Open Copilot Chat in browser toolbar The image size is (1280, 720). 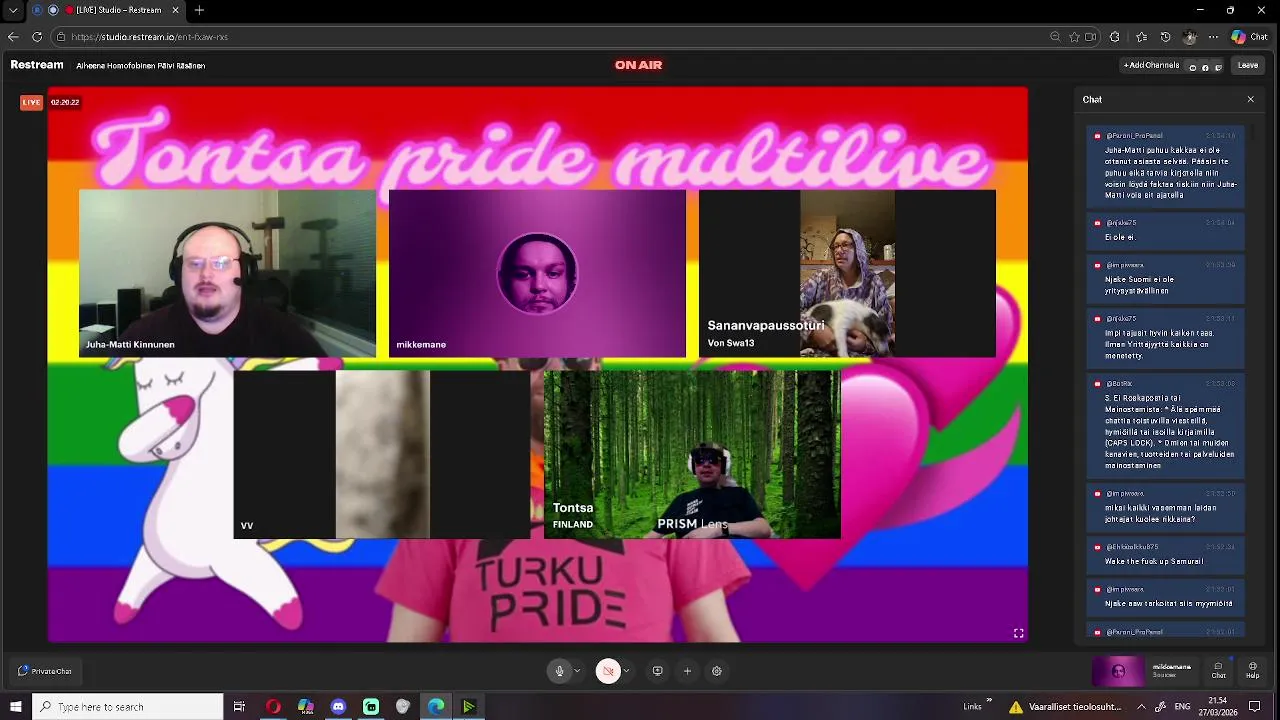point(1250,37)
